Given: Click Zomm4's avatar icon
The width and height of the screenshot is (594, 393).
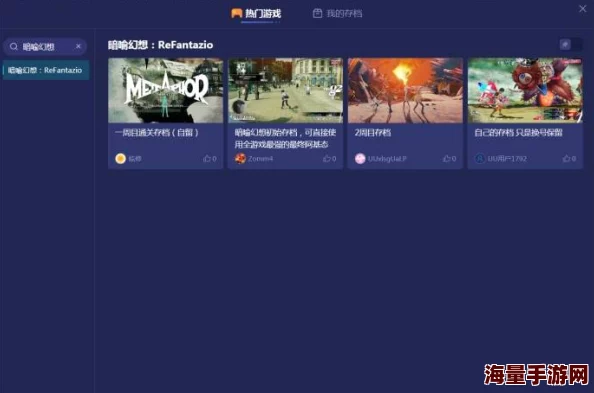Looking at the screenshot, I should (x=240, y=158).
